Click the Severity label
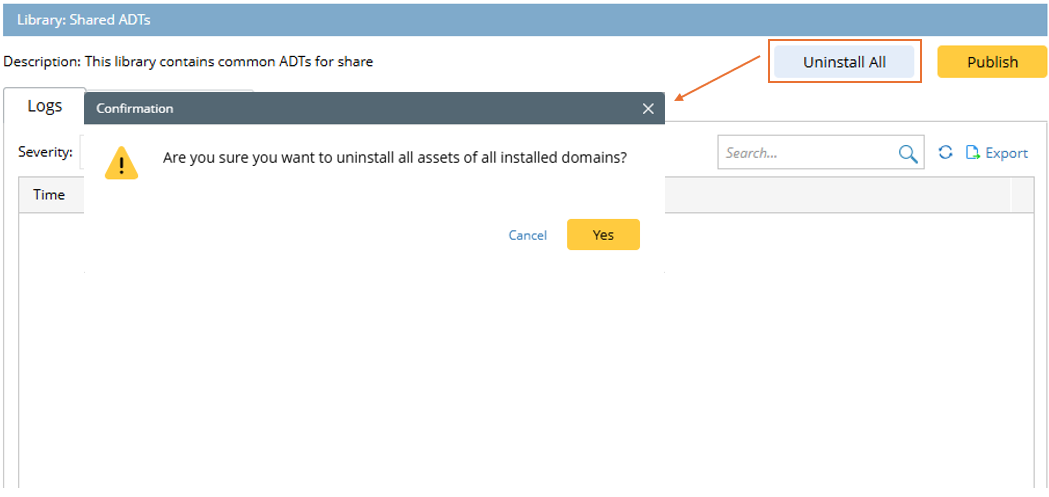The width and height of the screenshot is (1049, 497). pyautogui.click(x=45, y=152)
